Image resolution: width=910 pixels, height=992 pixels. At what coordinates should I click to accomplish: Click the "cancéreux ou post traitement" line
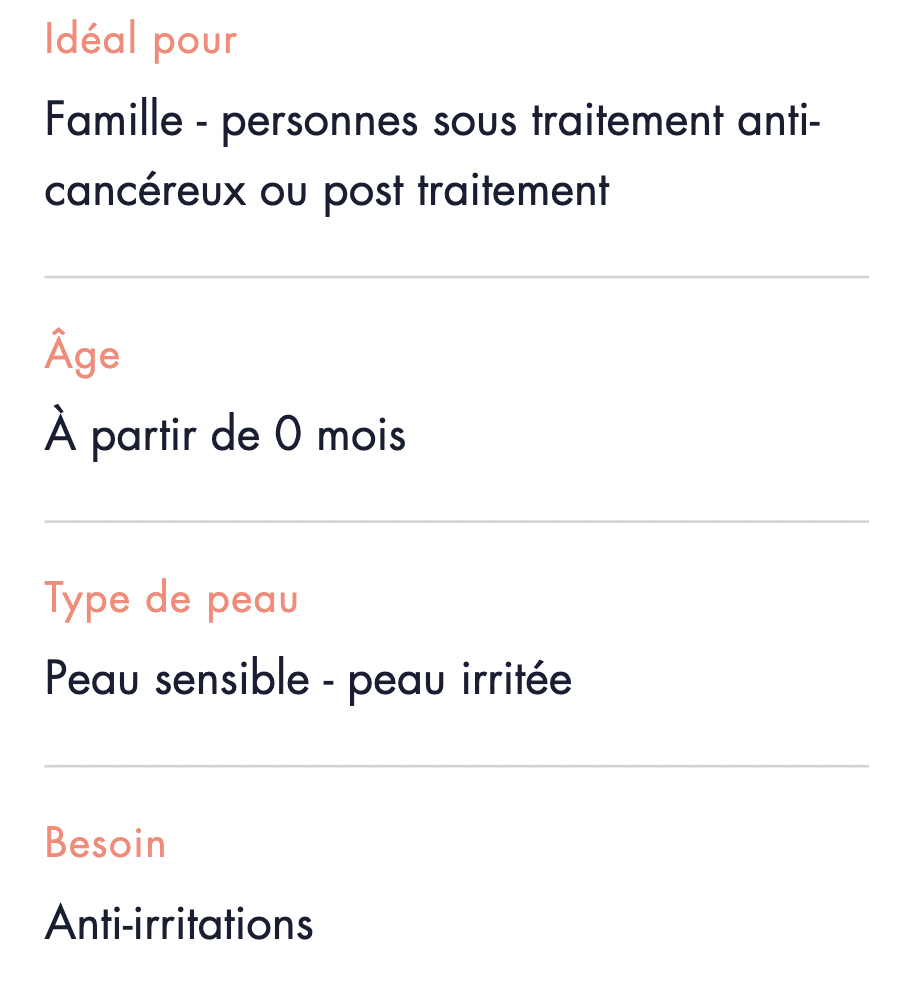[x=327, y=192]
